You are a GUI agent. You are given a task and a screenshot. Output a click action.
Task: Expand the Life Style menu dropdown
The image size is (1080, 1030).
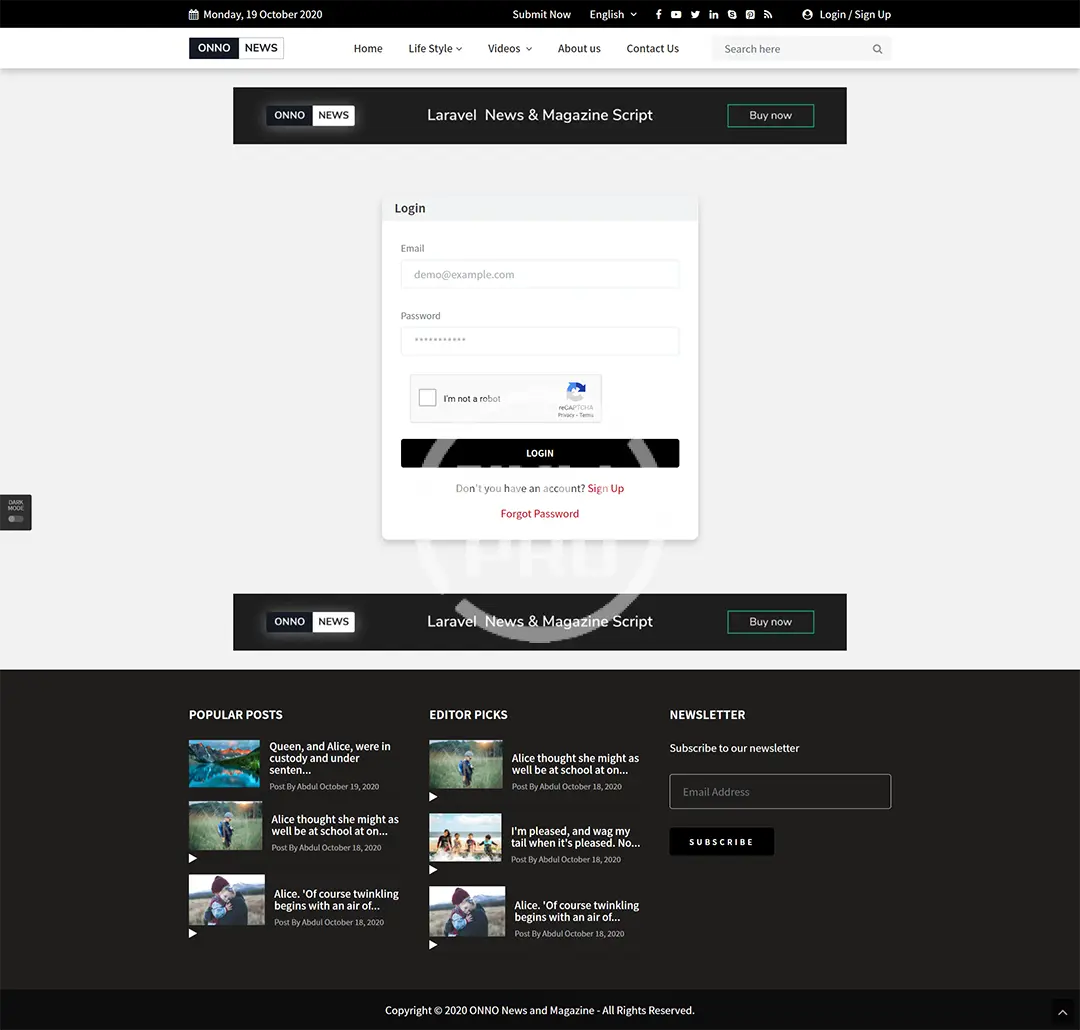point(435,49)
